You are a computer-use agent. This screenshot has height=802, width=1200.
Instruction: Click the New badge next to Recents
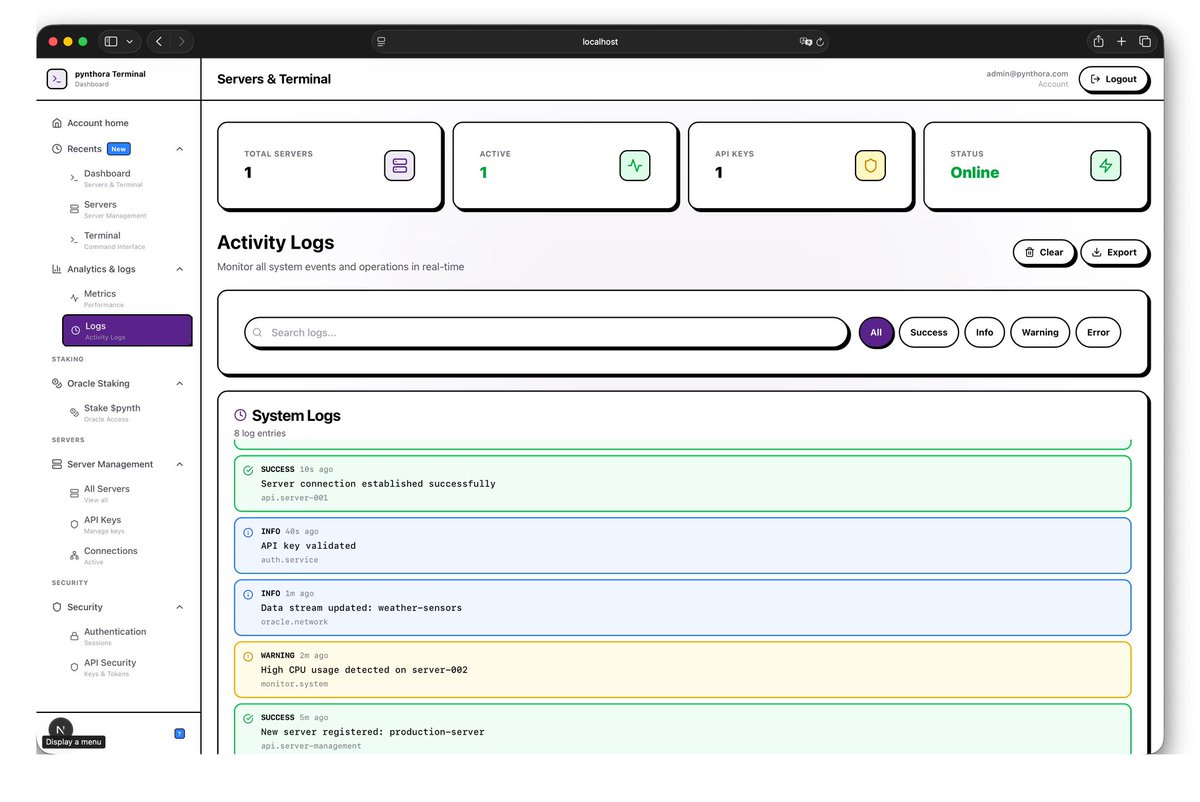point(119,149)
